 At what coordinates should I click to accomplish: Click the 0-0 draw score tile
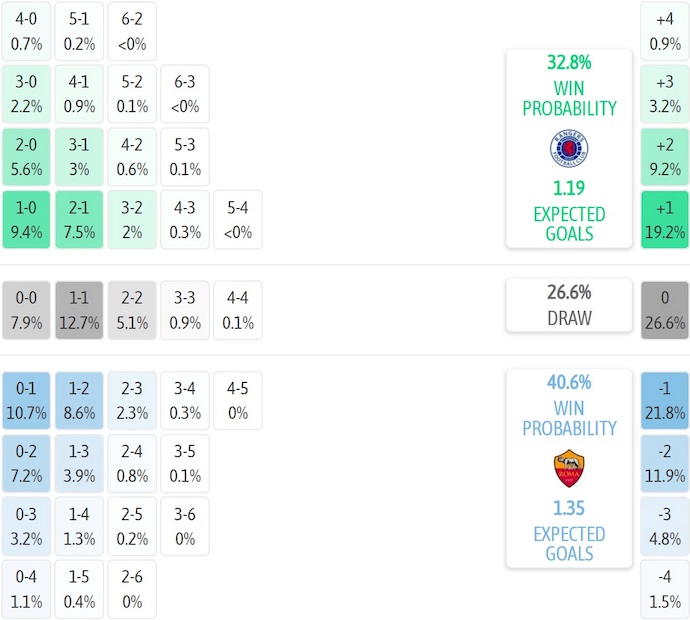click(x=26, y=310)
